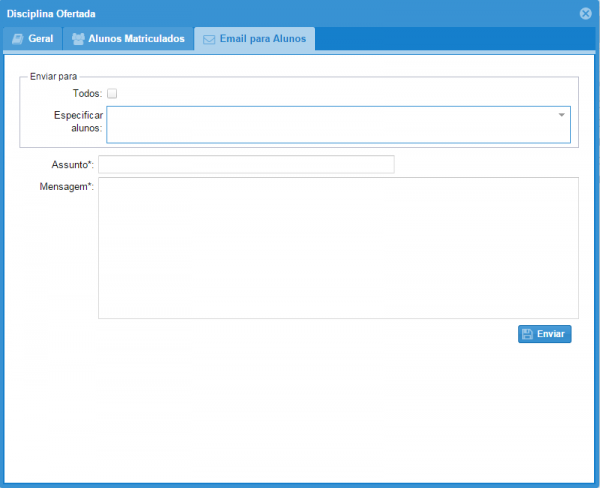Viewport: 600px width, 488px height.
Task: Click the floppy disk icon on Enviar
Action: 527,334
